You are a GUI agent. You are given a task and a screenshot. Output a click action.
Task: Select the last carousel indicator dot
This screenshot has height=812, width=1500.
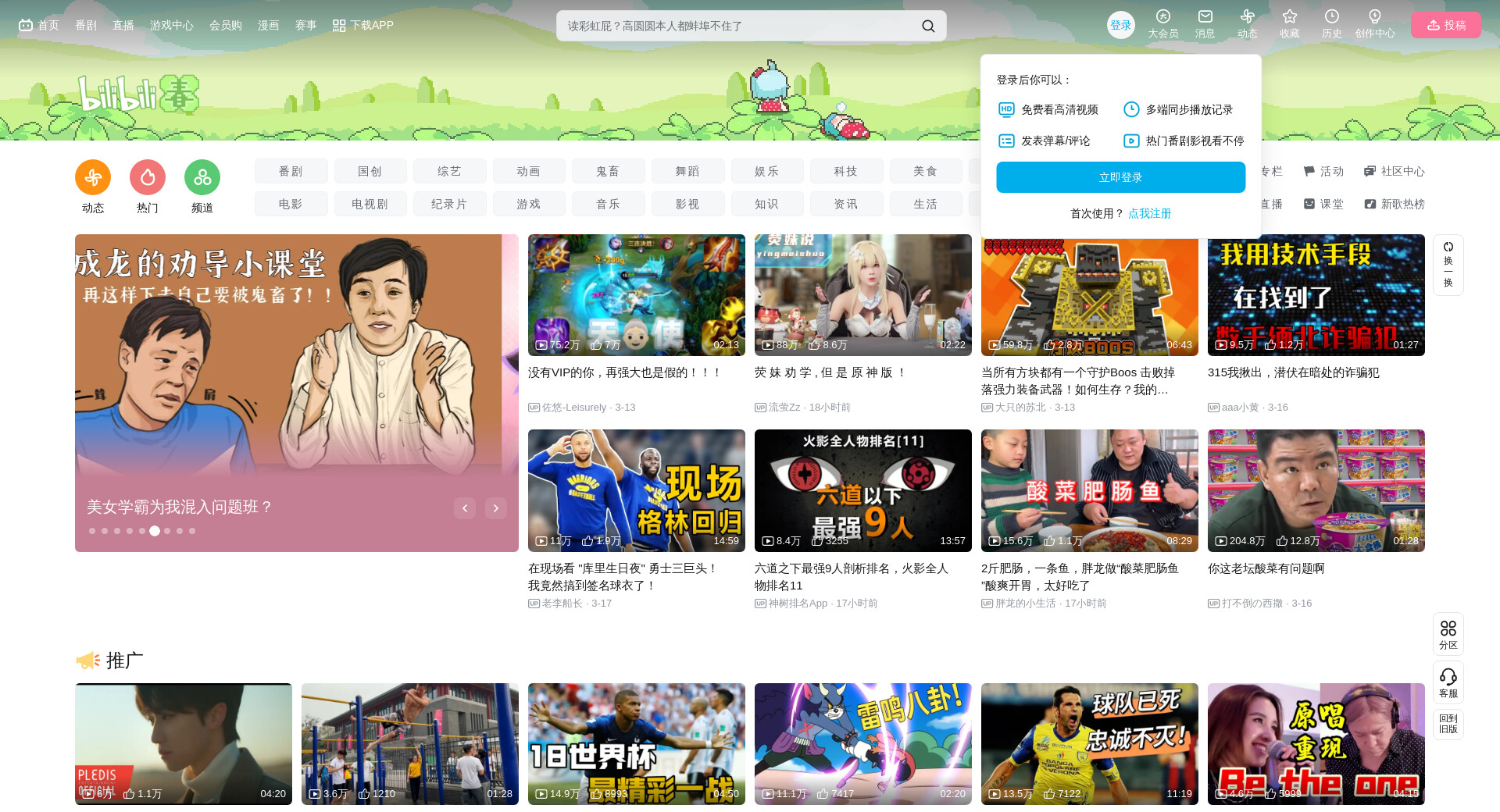pos(192,531)
